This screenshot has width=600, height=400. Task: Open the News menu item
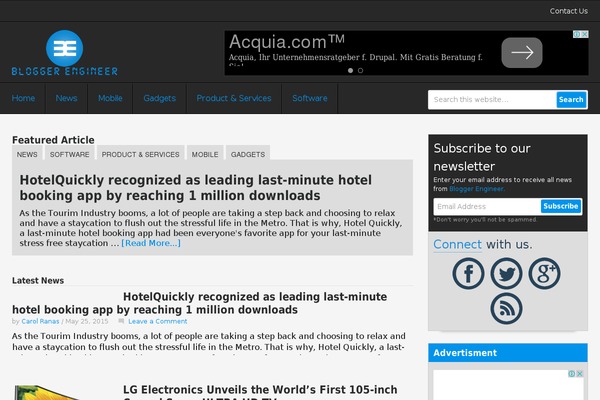pos(67,98)
